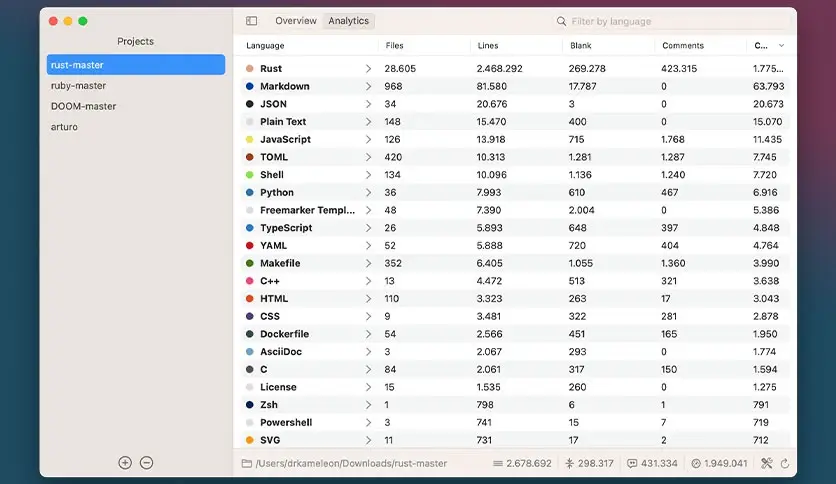
Task: Click the HTML language name
Action: click(274, 299)
